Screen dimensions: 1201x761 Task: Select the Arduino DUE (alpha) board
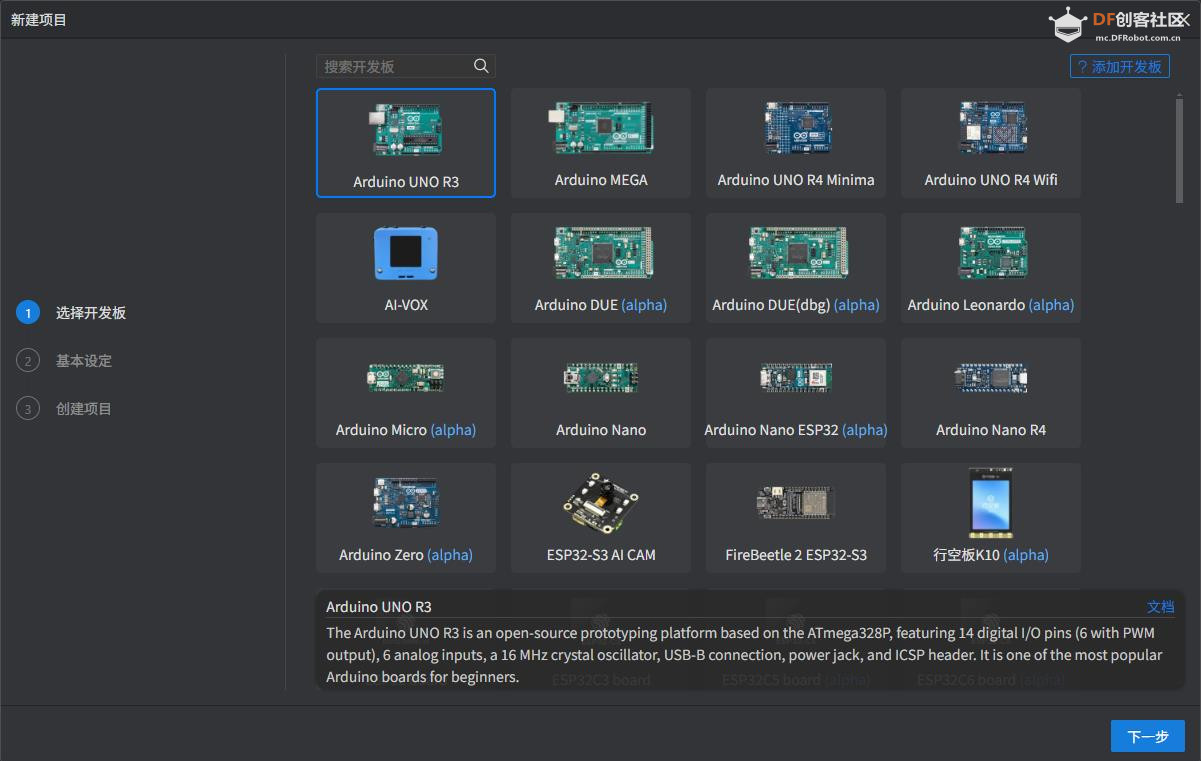(601, 268)
